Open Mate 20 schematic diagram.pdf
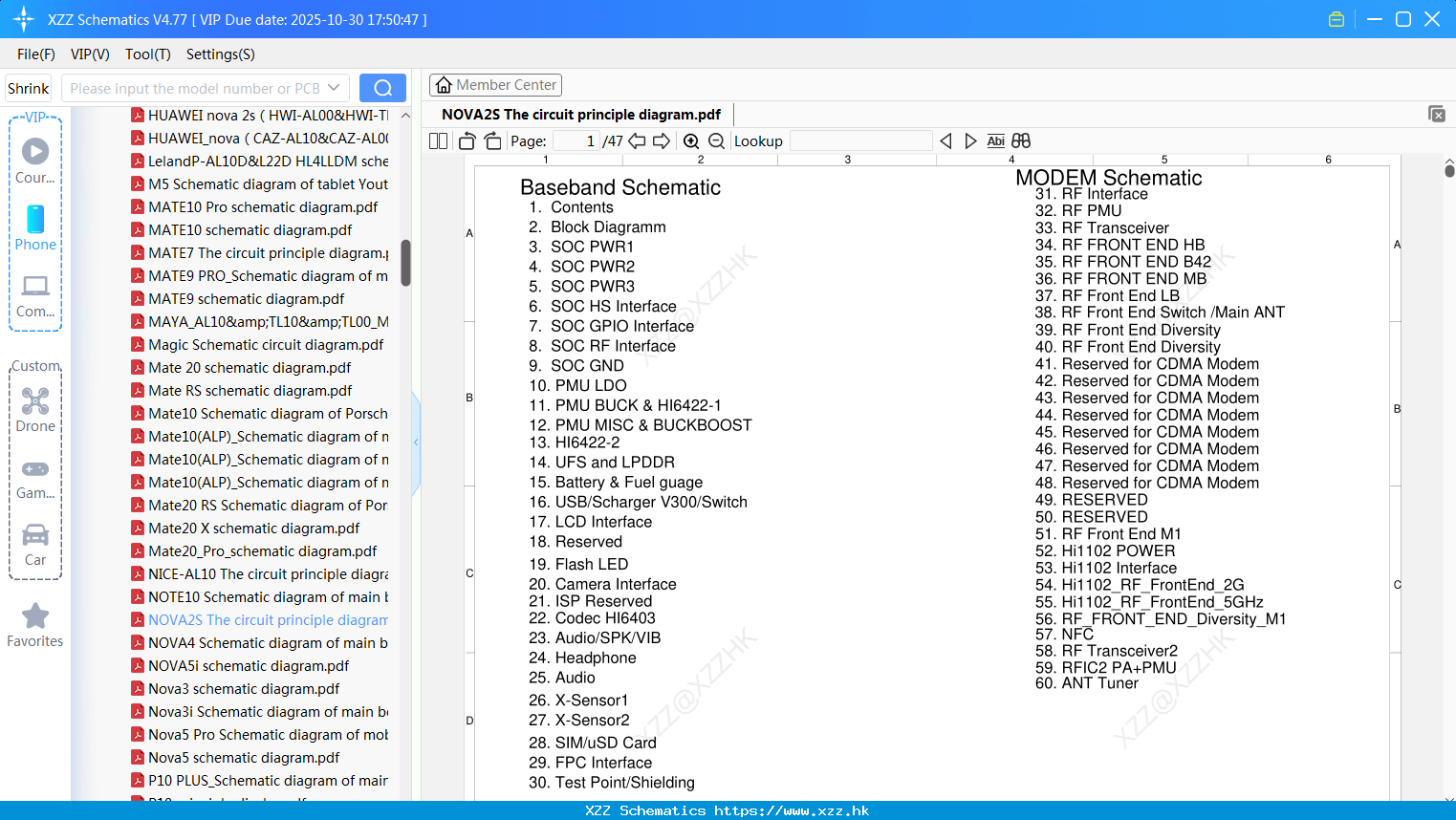The height and width of the screenshot is (820, 1456). tap(250, 368)
